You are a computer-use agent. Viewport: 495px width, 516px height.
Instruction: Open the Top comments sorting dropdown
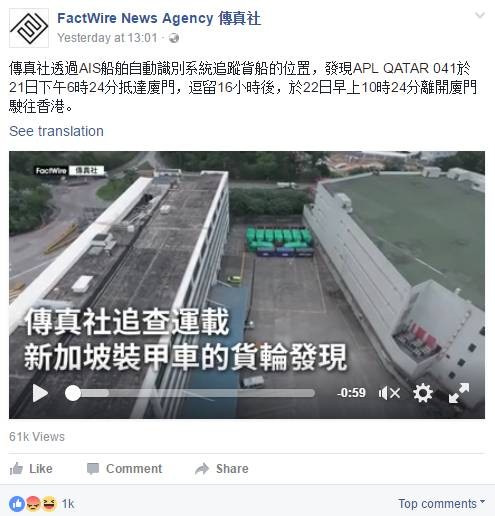[442, 503]
